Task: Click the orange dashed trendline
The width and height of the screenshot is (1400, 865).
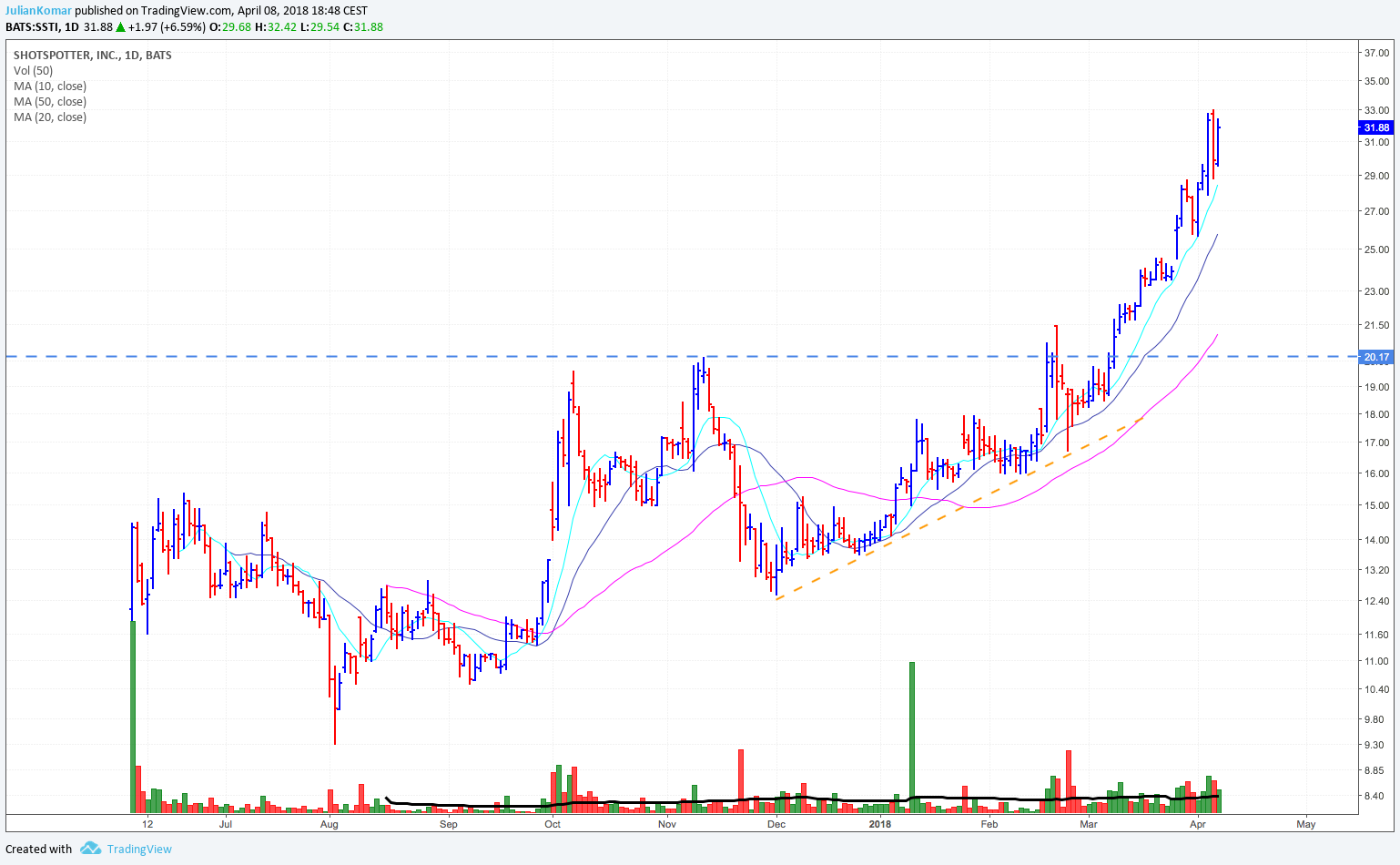Action: coord(958,509)
